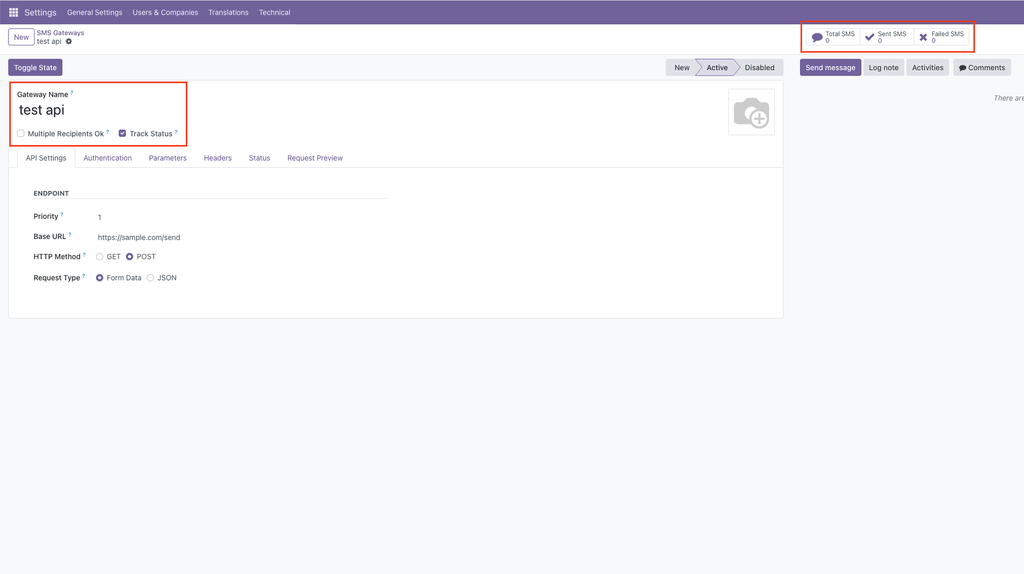Switch to the Request Preview tab
The width and height of the screenshot is (1024, 574).
(x=314, y=158)
